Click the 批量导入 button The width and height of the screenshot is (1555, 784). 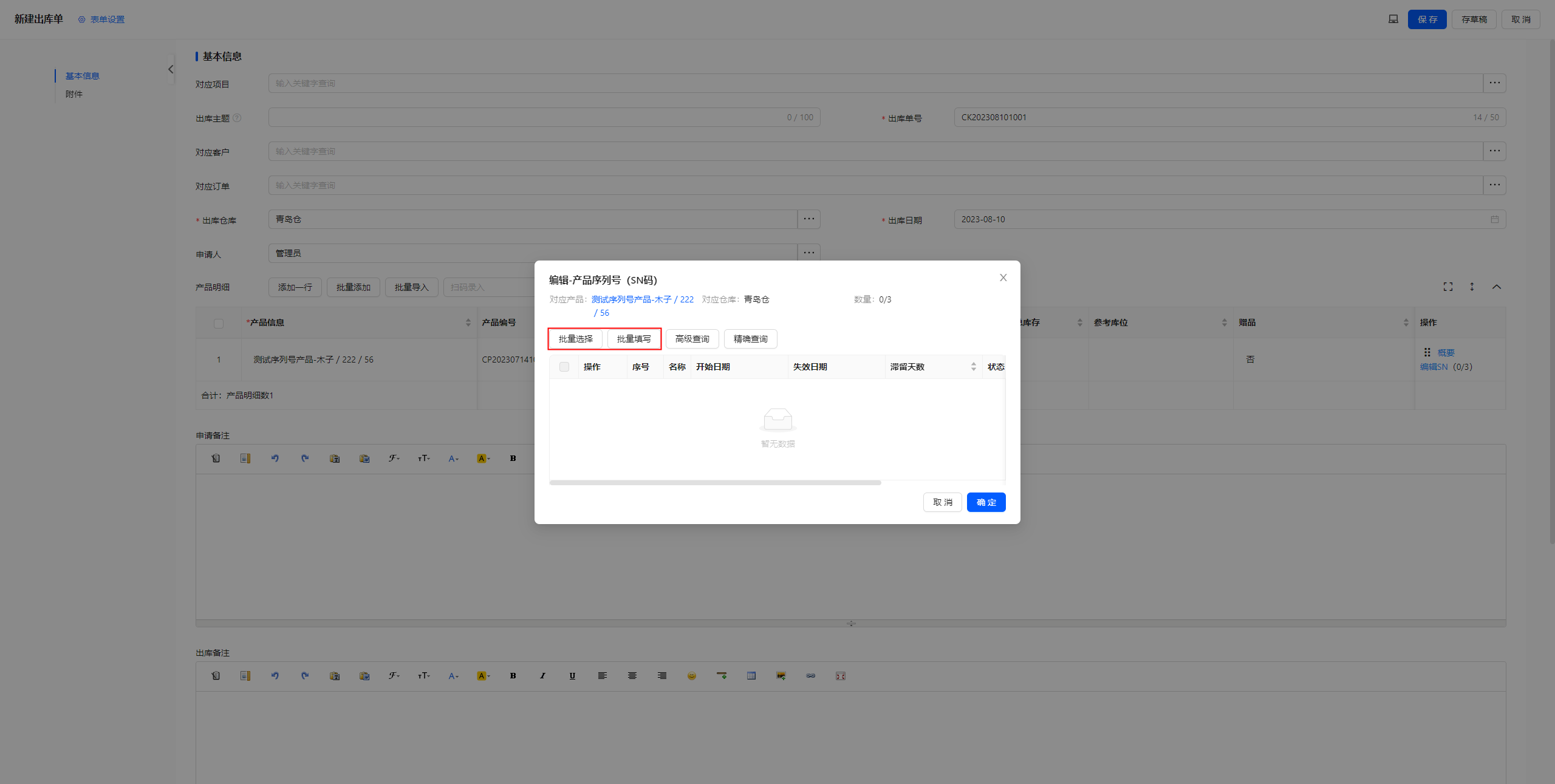[412, 287]
